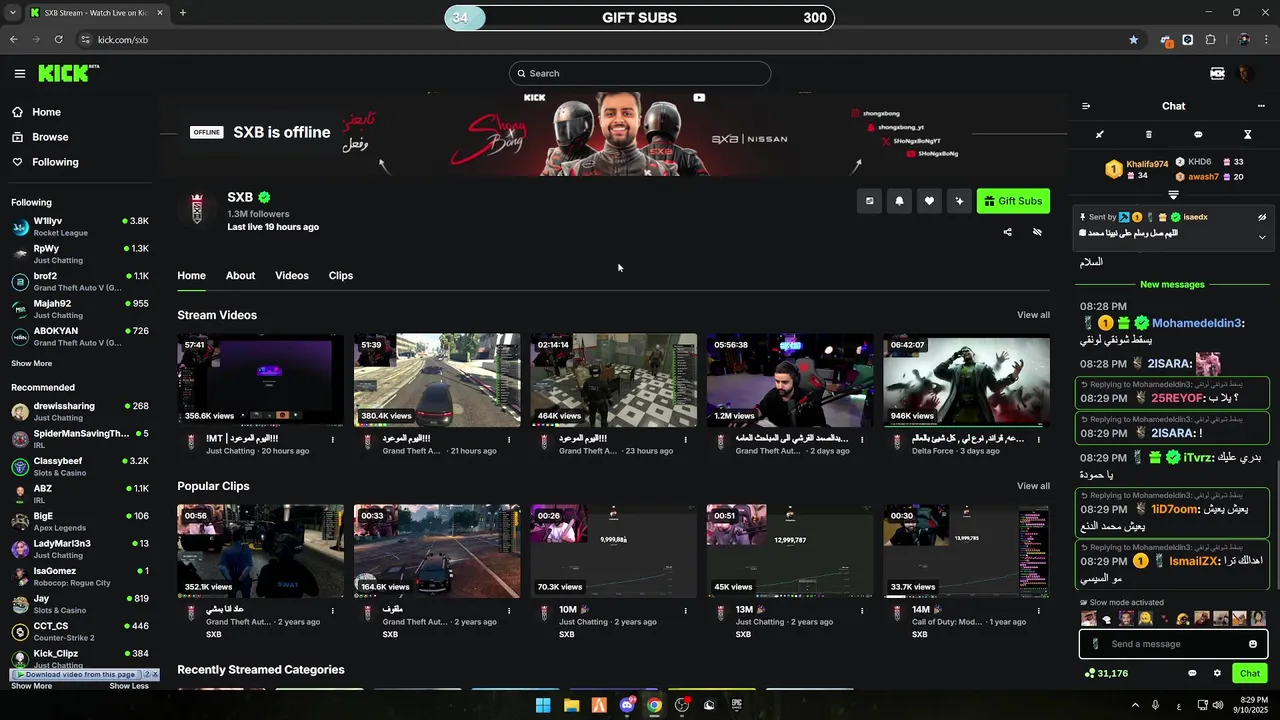Click the hourglass slow mode icon

pos(1247,134)
